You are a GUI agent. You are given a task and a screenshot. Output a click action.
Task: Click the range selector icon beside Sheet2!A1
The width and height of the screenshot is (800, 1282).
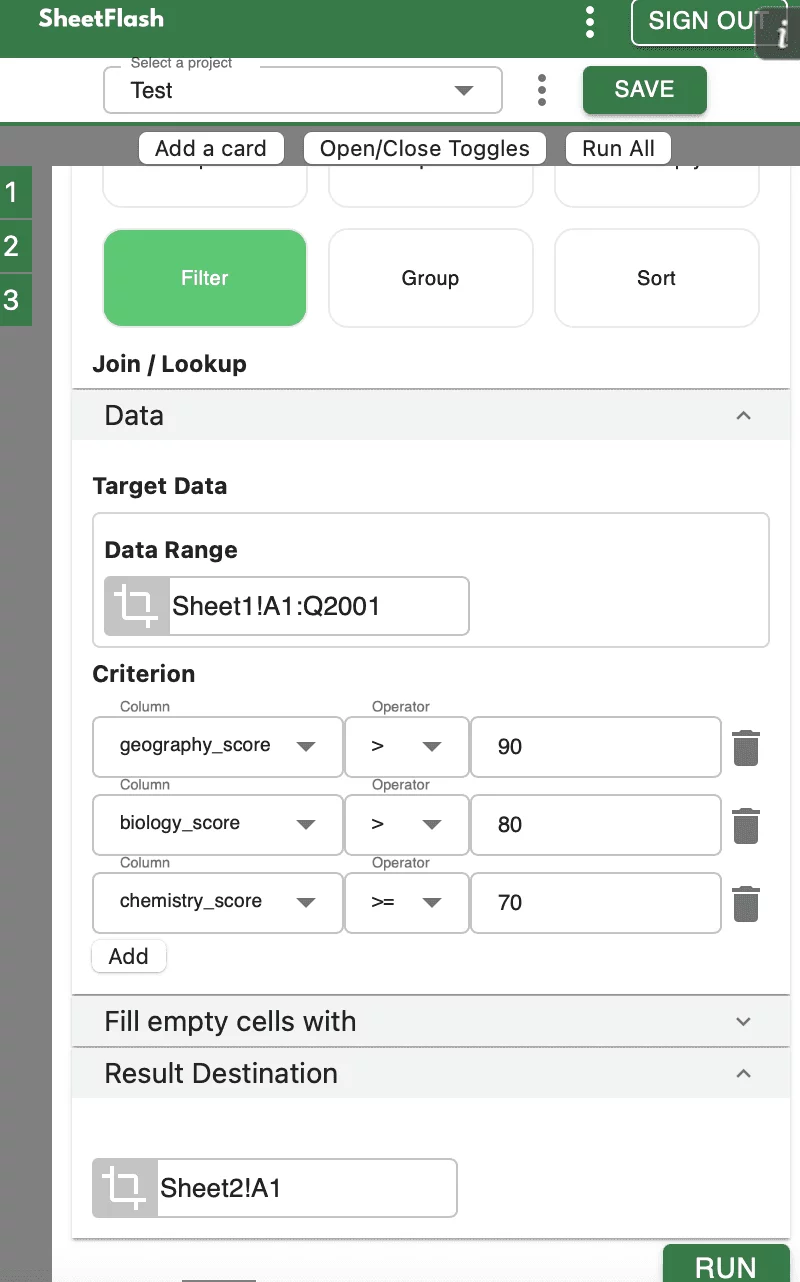pos(125,1188)
